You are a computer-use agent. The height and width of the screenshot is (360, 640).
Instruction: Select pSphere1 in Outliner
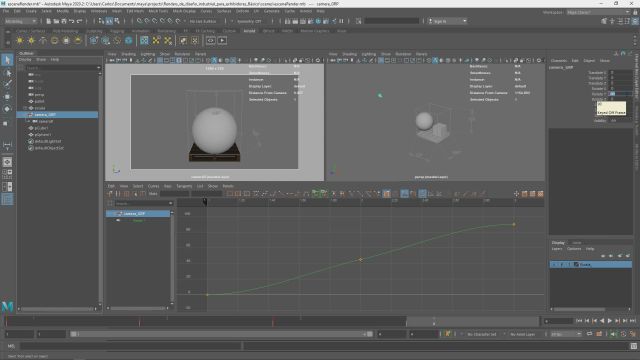(x=43, y=135)
